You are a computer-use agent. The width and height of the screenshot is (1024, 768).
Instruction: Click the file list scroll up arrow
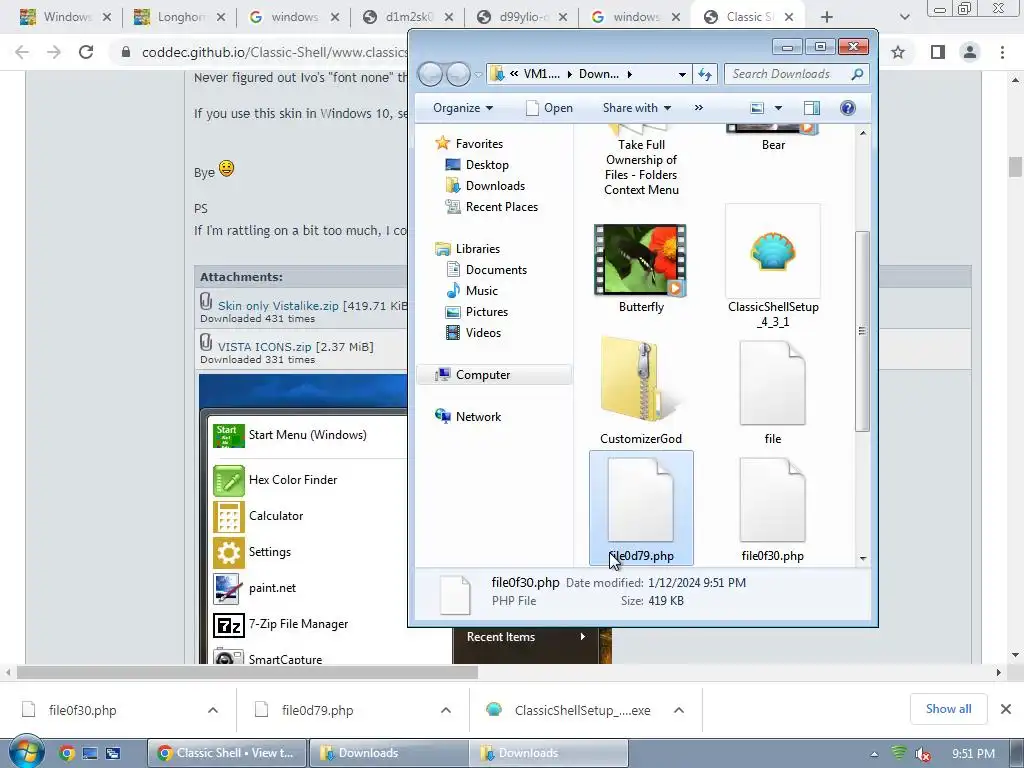(x=863, y=133)
